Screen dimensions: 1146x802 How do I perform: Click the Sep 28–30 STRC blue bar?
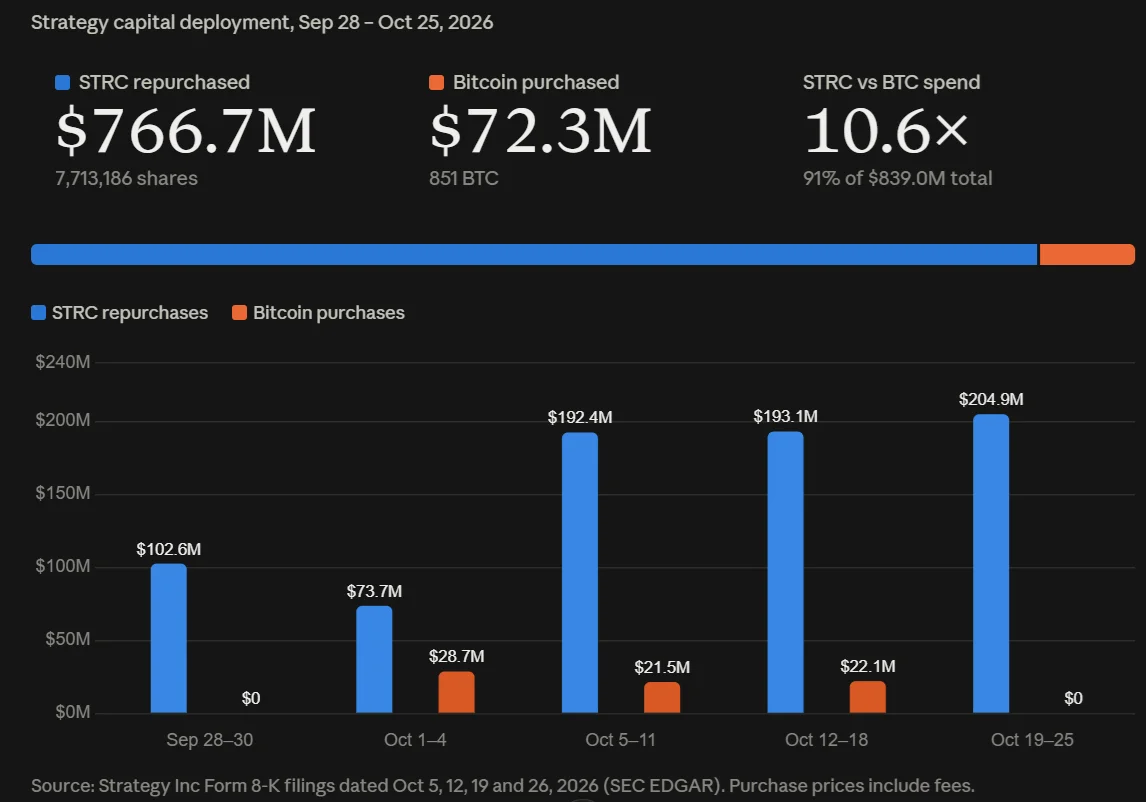coord(169,638)
